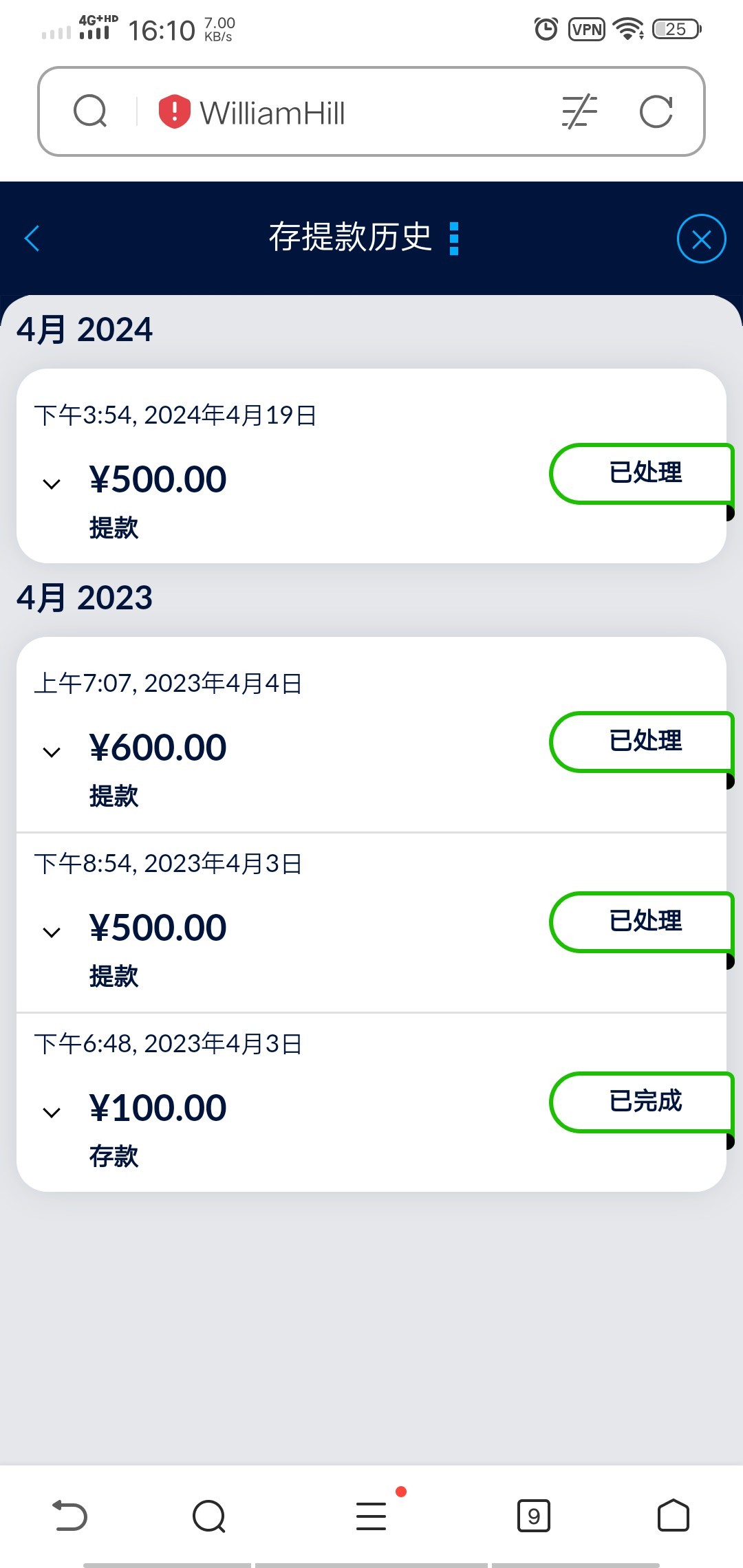The width and height of the screenshot is (743, 1568).
Task: Expand the ¥600.00 withdrawal details
Action: coord(52,752)
